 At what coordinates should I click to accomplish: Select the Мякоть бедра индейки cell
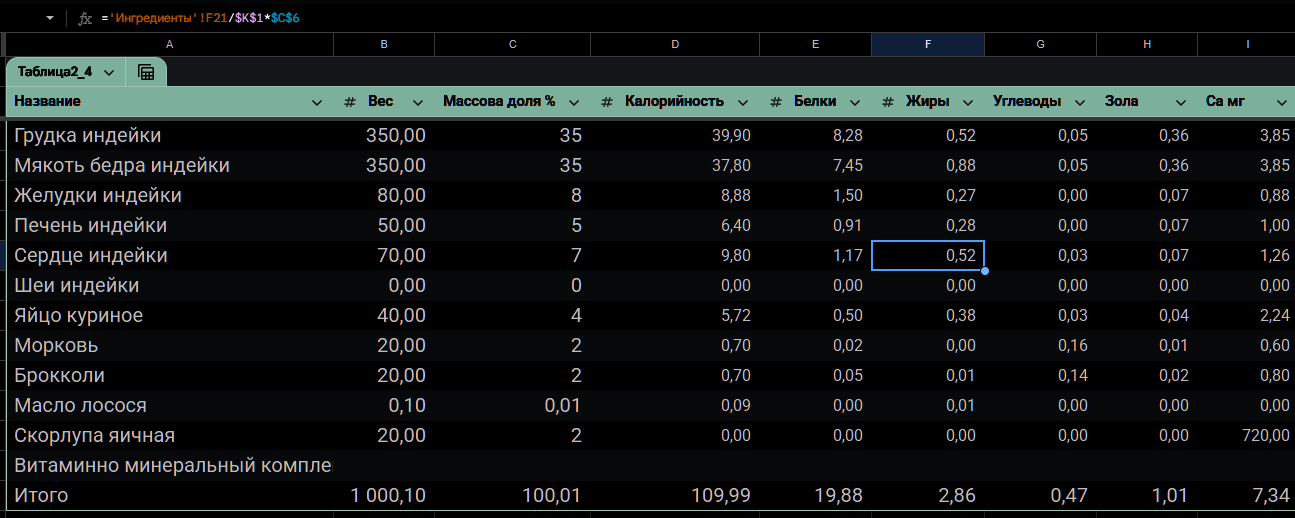169,165
